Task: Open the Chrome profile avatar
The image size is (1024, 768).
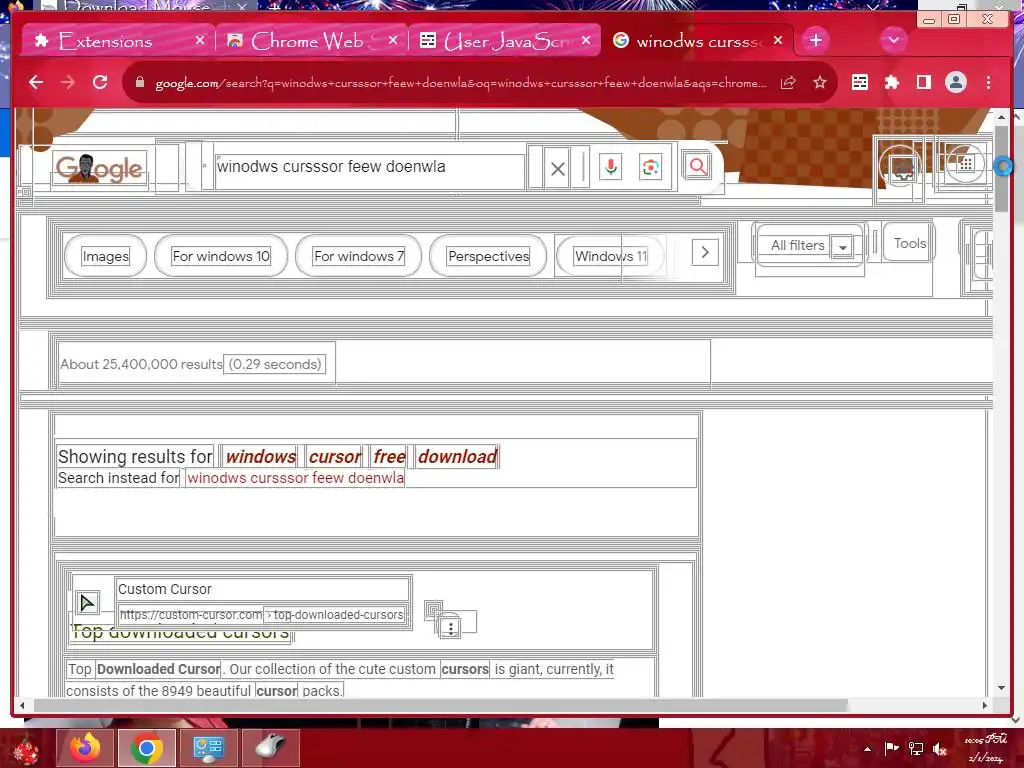Action: coord(955,82)
